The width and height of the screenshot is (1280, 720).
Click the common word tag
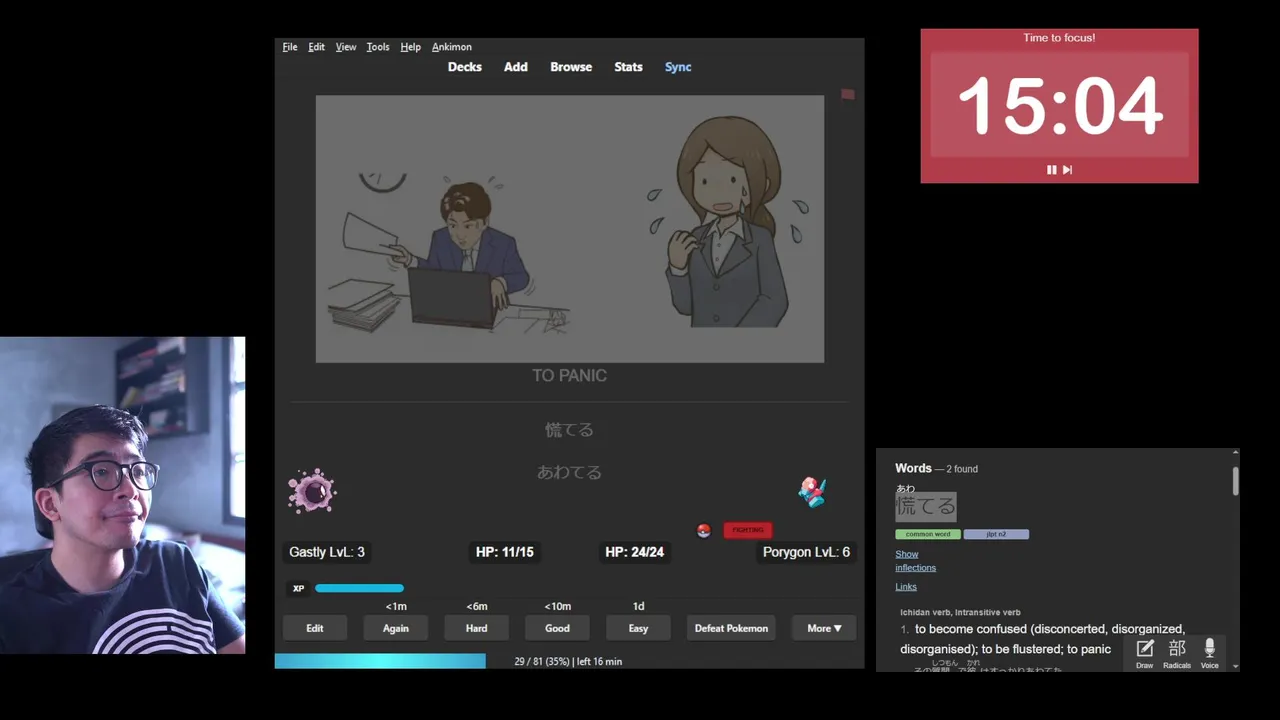[x=928, y=534]
